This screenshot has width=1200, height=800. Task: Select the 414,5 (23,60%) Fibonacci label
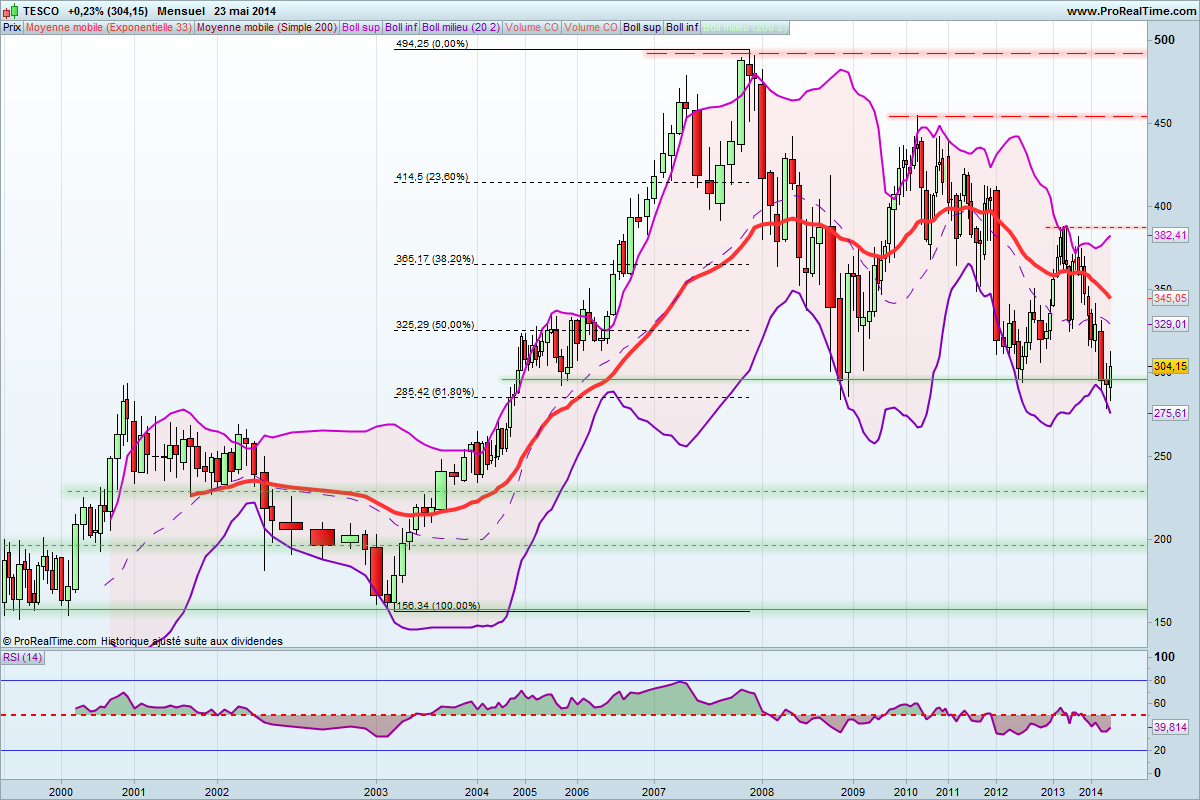click(x=432, y=177)
